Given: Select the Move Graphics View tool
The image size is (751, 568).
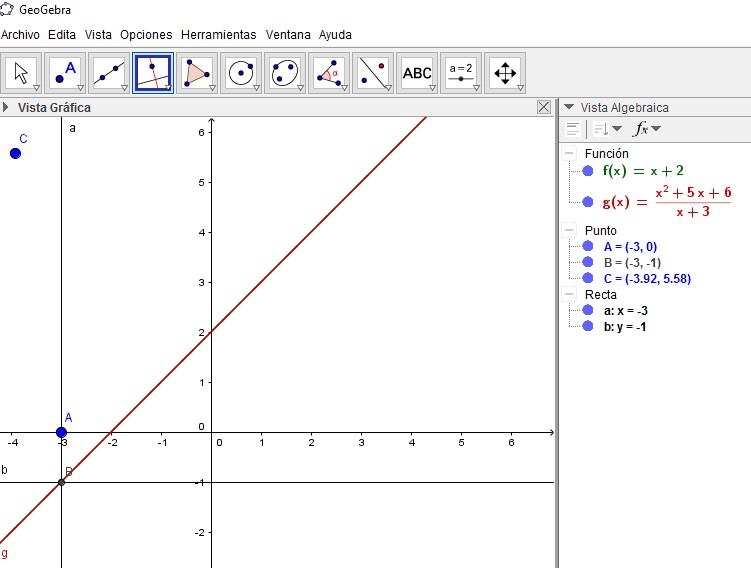Looking at the screenshot, I should [x=505, y=73].
